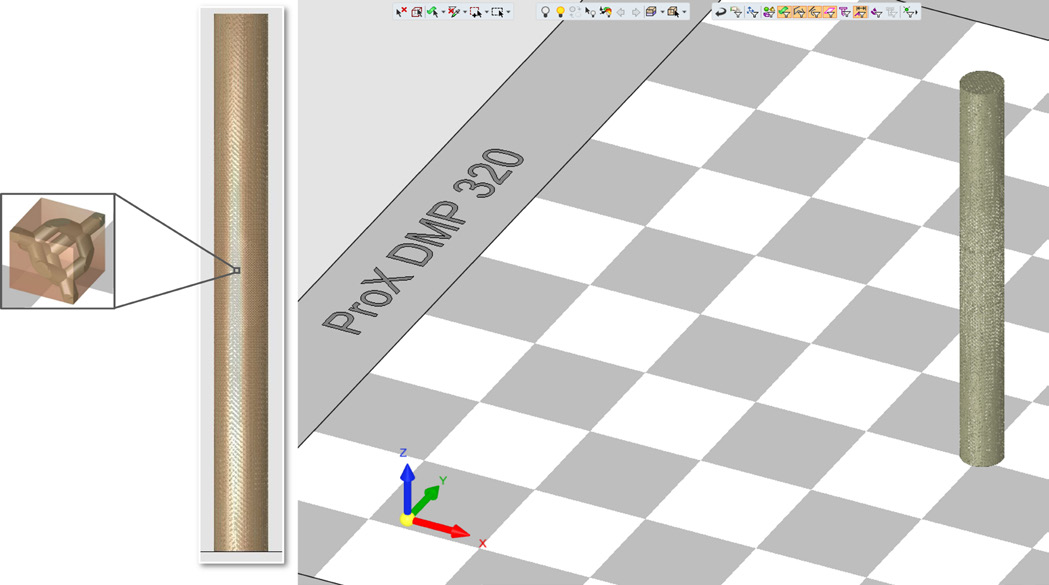This screenshot has width=1049, height=585.
Task: Choose the green checkmark selection tool
Action: (x=433, y=12)
